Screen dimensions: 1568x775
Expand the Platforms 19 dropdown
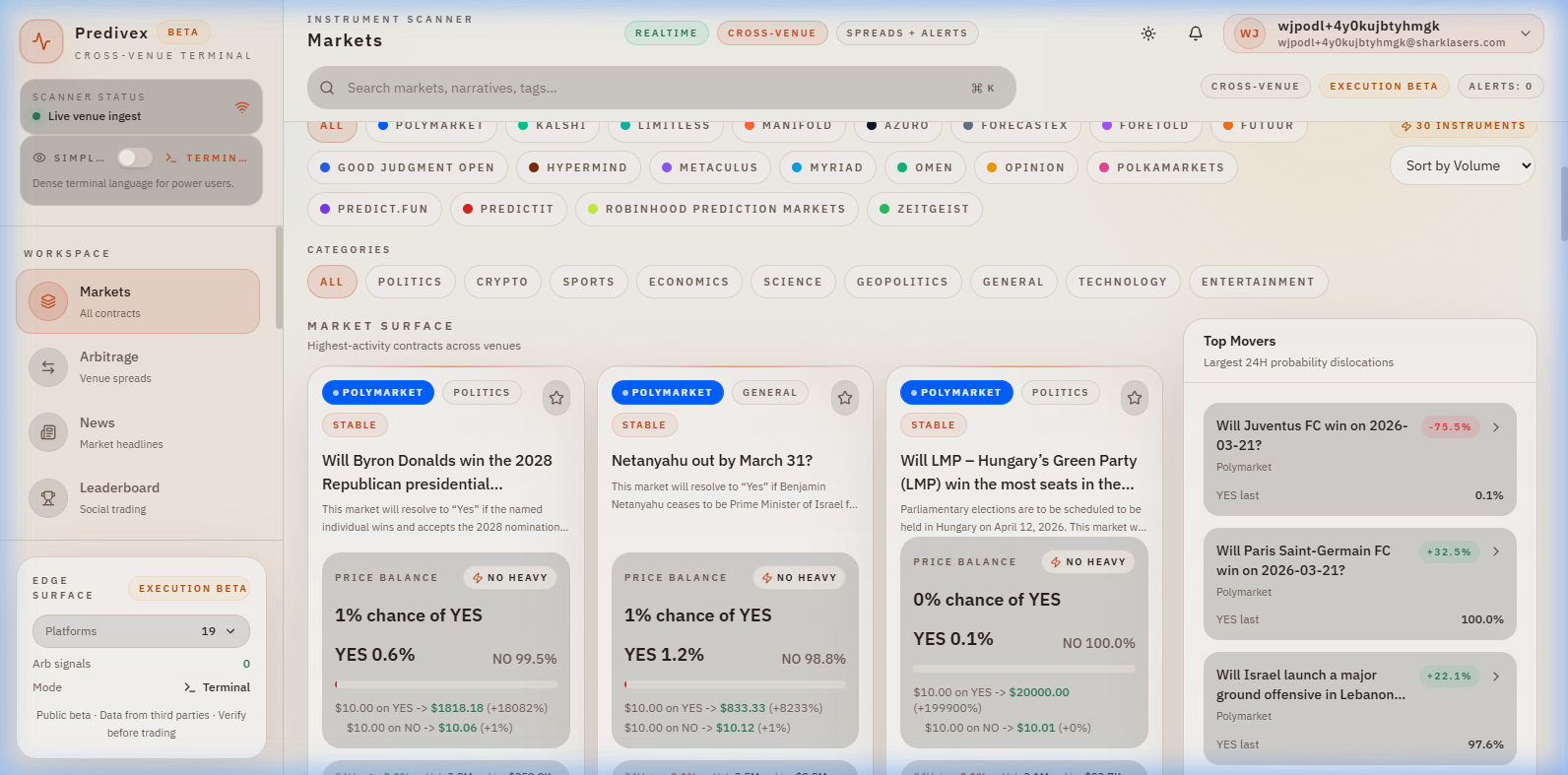(x=141, y=631)
